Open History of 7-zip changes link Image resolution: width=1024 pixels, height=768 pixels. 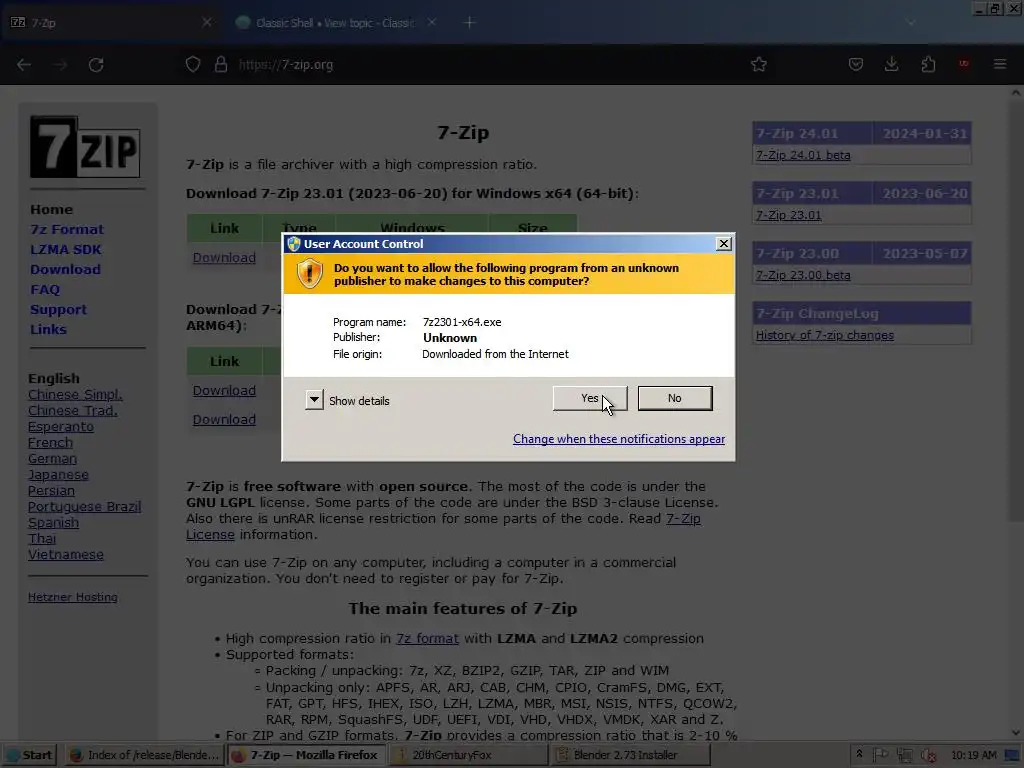click(825, 336)
